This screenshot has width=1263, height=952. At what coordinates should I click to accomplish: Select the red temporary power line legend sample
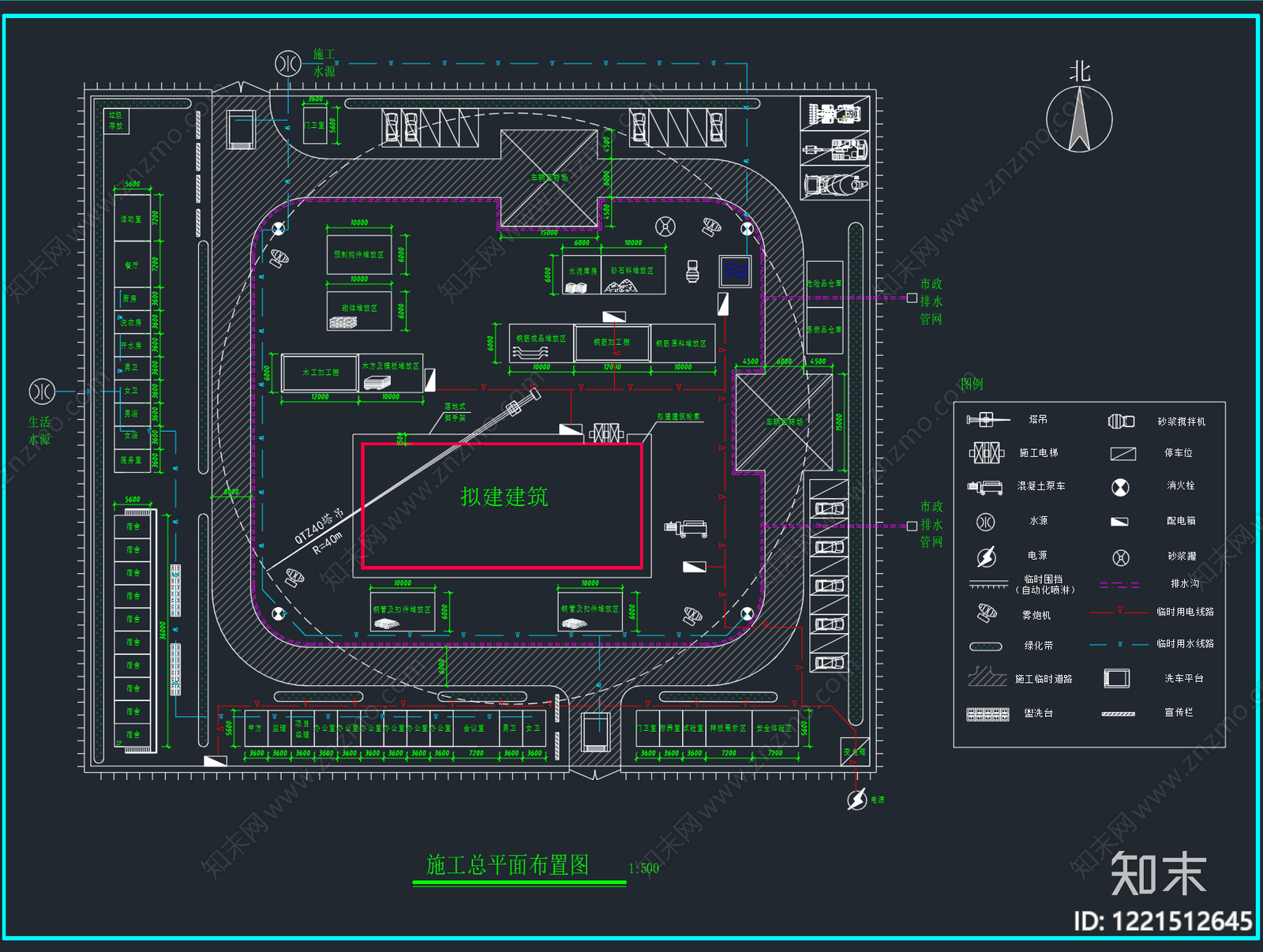(x=1119, y=611)
